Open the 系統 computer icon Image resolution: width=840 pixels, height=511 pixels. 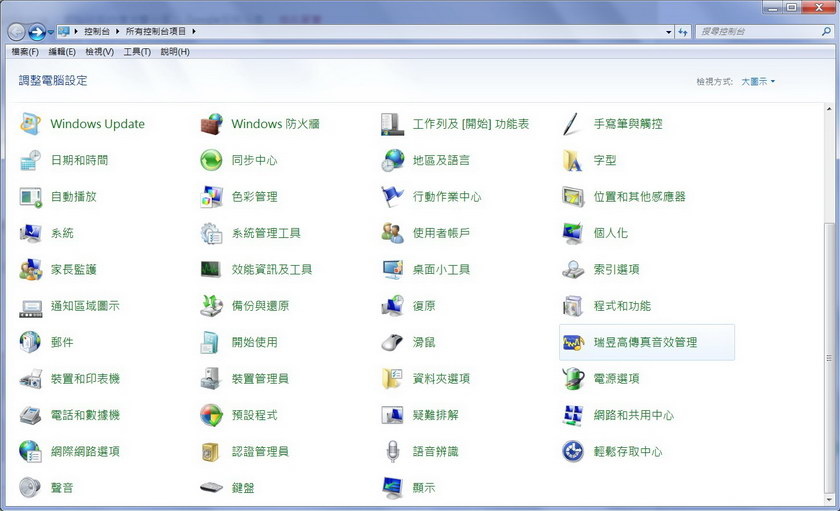coord(30,233)
